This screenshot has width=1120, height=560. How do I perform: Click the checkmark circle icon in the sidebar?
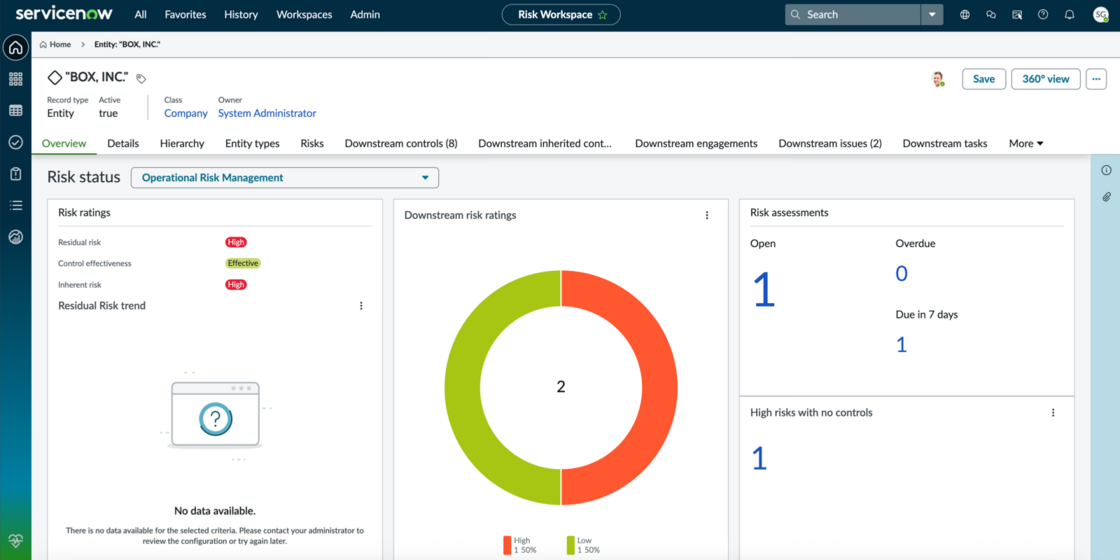16,142
